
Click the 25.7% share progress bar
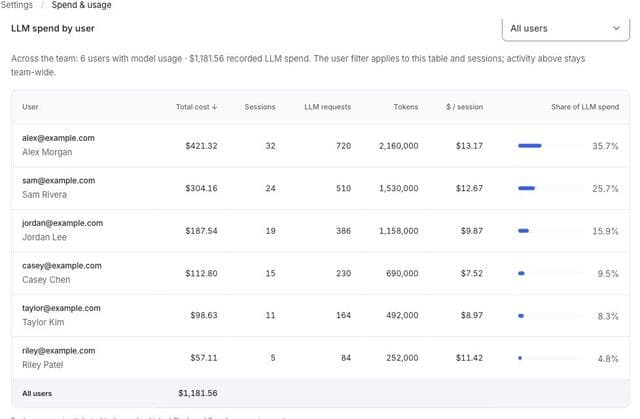pyautogui.click(x=551, y=188)
